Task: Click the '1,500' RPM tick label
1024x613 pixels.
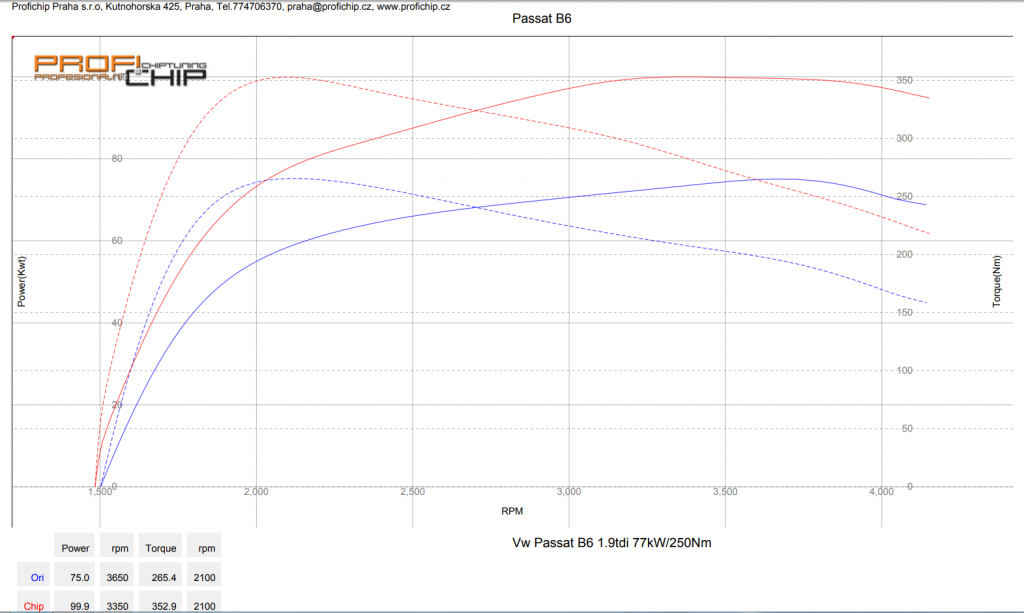Action: [100, 492]
